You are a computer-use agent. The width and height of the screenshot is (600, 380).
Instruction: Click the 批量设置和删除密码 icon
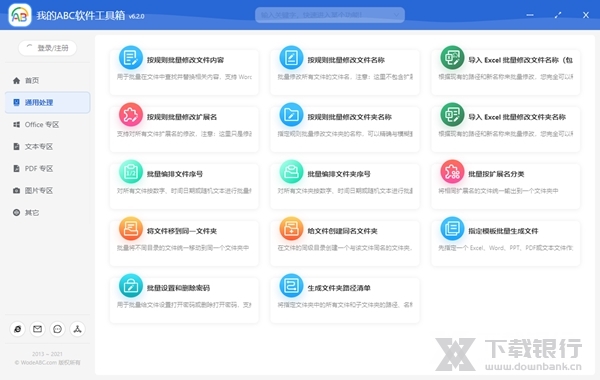point(131,286)
